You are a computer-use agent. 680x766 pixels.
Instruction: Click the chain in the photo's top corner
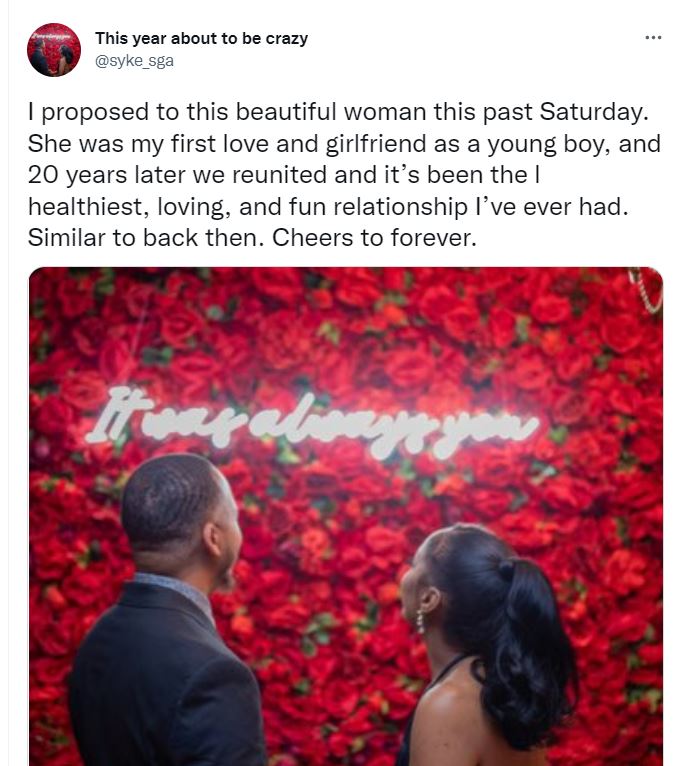646,289
